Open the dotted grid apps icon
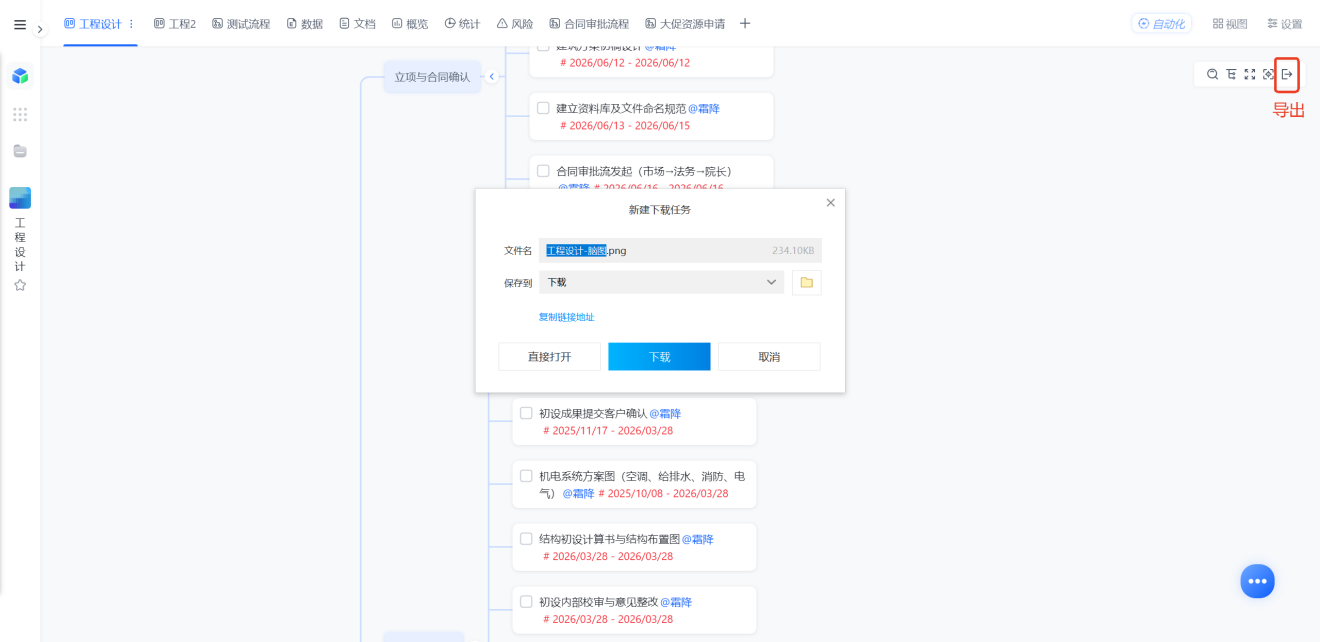This screenshot has width=1320, height=642. pos(20,114)
